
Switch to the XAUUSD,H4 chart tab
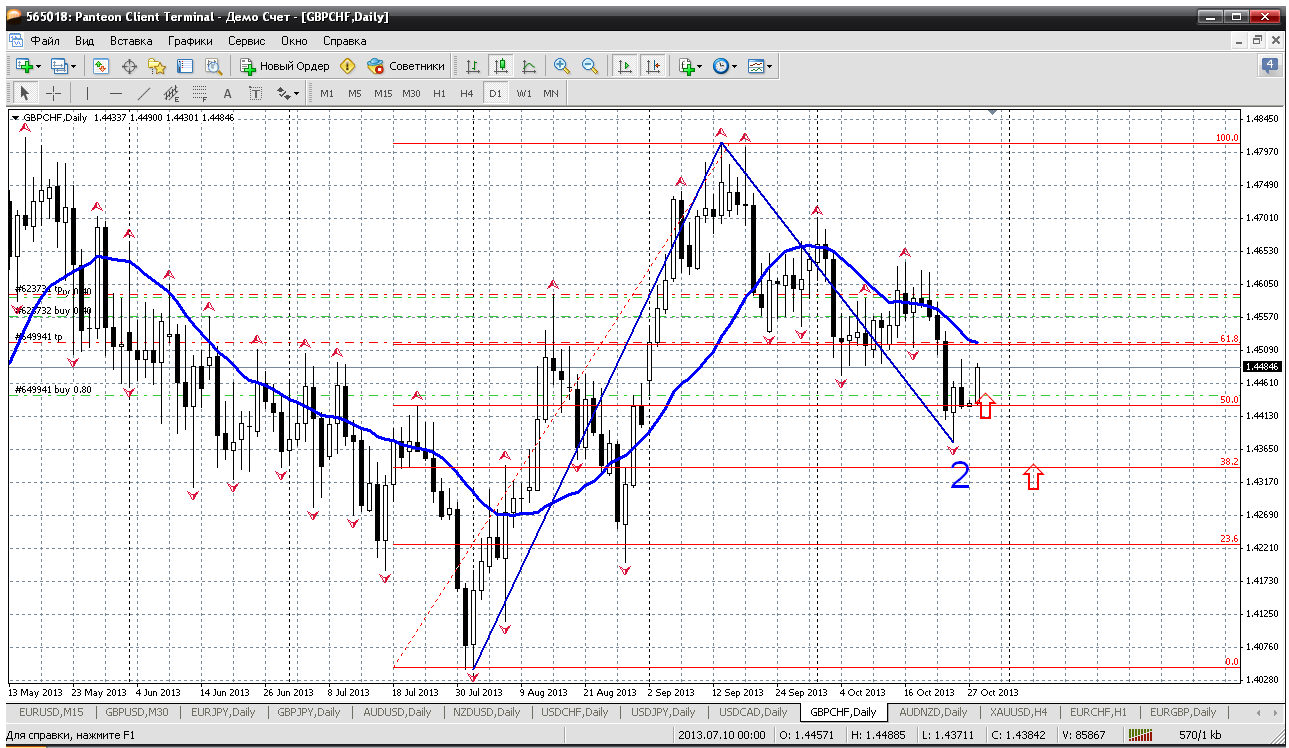tap(1018, 712)
